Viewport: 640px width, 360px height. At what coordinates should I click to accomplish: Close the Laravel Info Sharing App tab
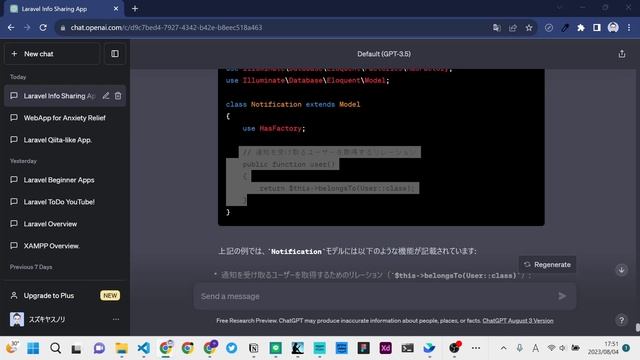(x=116, y=9)
